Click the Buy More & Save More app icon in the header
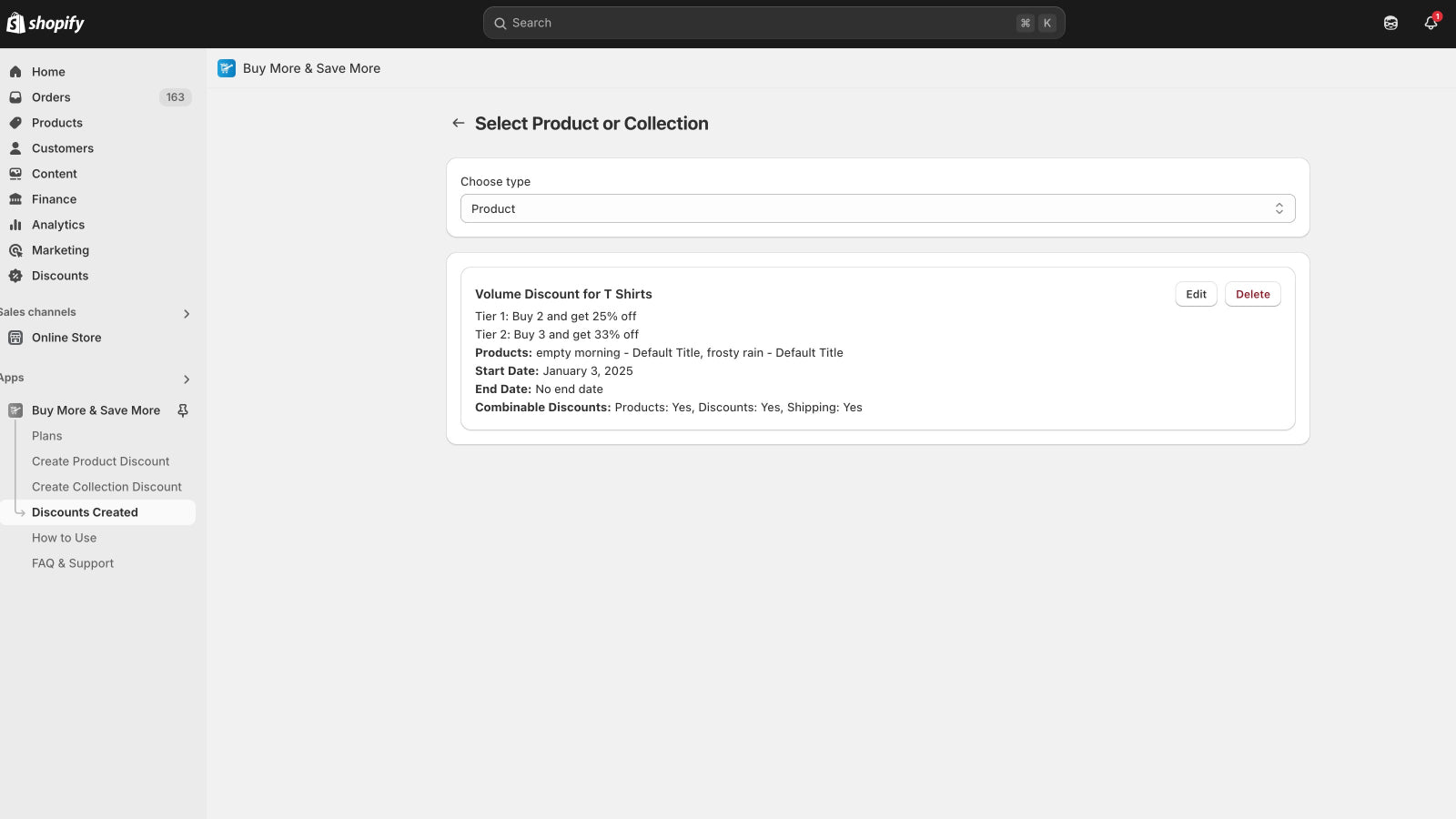The height and width of the screenshot is (819, 1456). point(227,68)
